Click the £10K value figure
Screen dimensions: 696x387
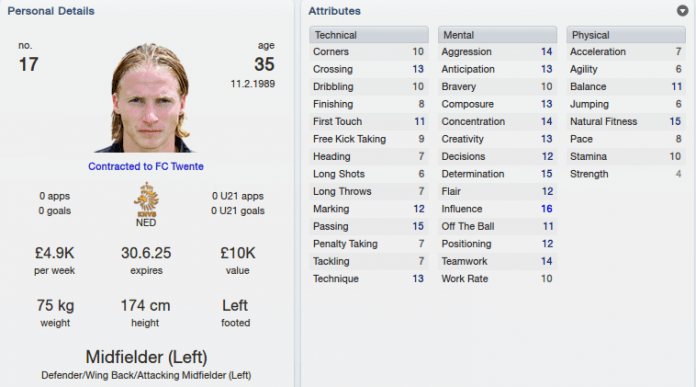tap(237, 253)
